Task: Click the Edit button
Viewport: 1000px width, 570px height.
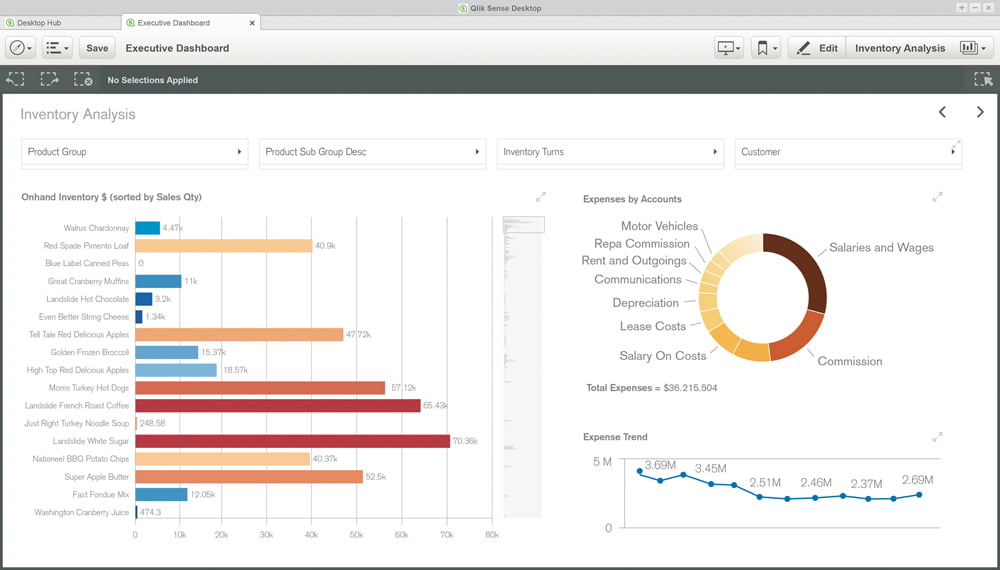Action: (x=817, y=48)
